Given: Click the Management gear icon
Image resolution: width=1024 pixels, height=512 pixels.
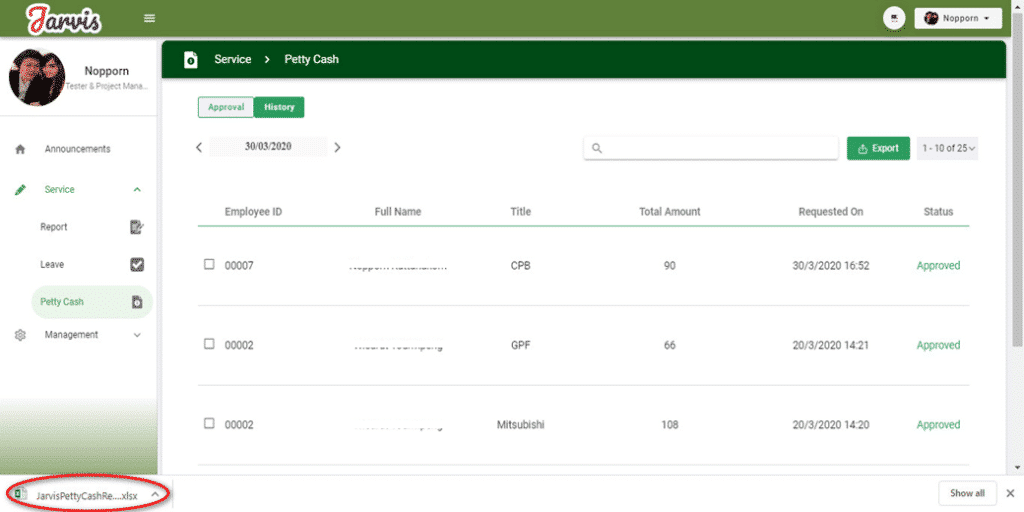Looking at the screenshot, I should click(19, 335).
